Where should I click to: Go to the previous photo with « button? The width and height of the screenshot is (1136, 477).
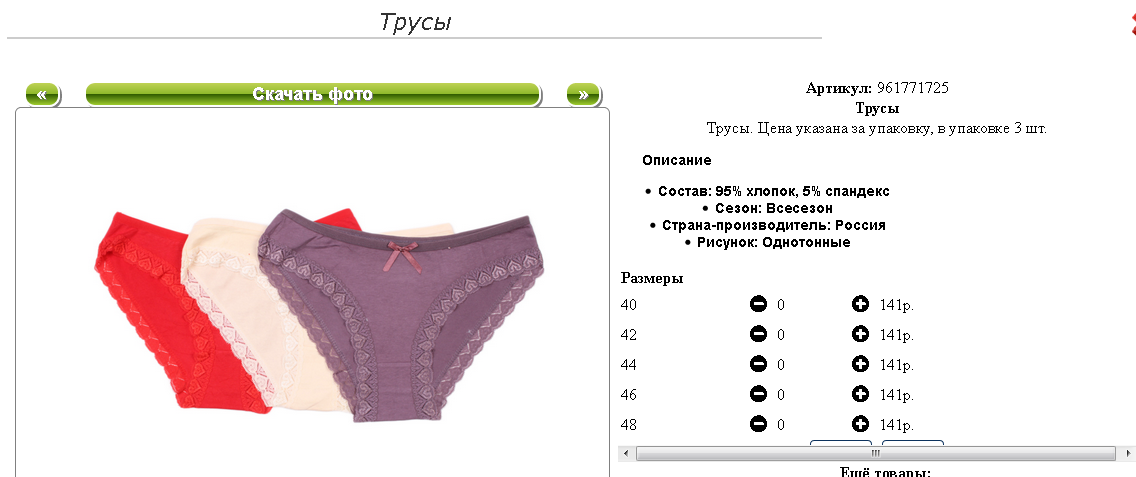pyautogui.click(x=42, y=94)
